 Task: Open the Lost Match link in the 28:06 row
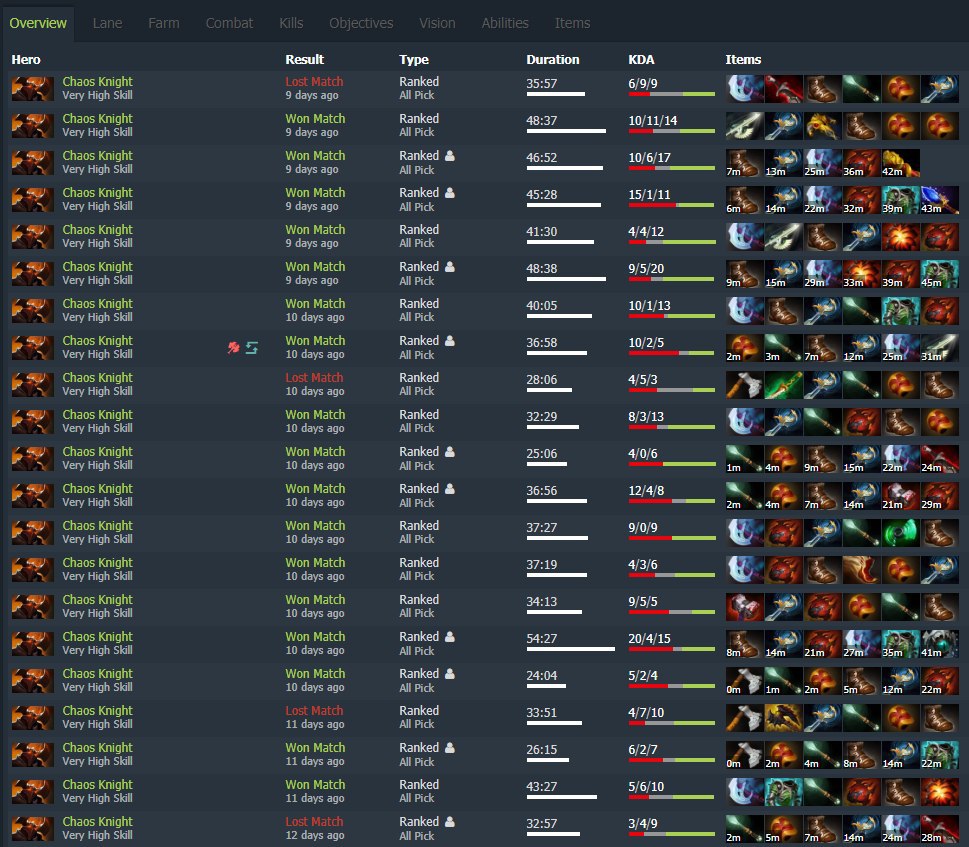tap(314, 377)
